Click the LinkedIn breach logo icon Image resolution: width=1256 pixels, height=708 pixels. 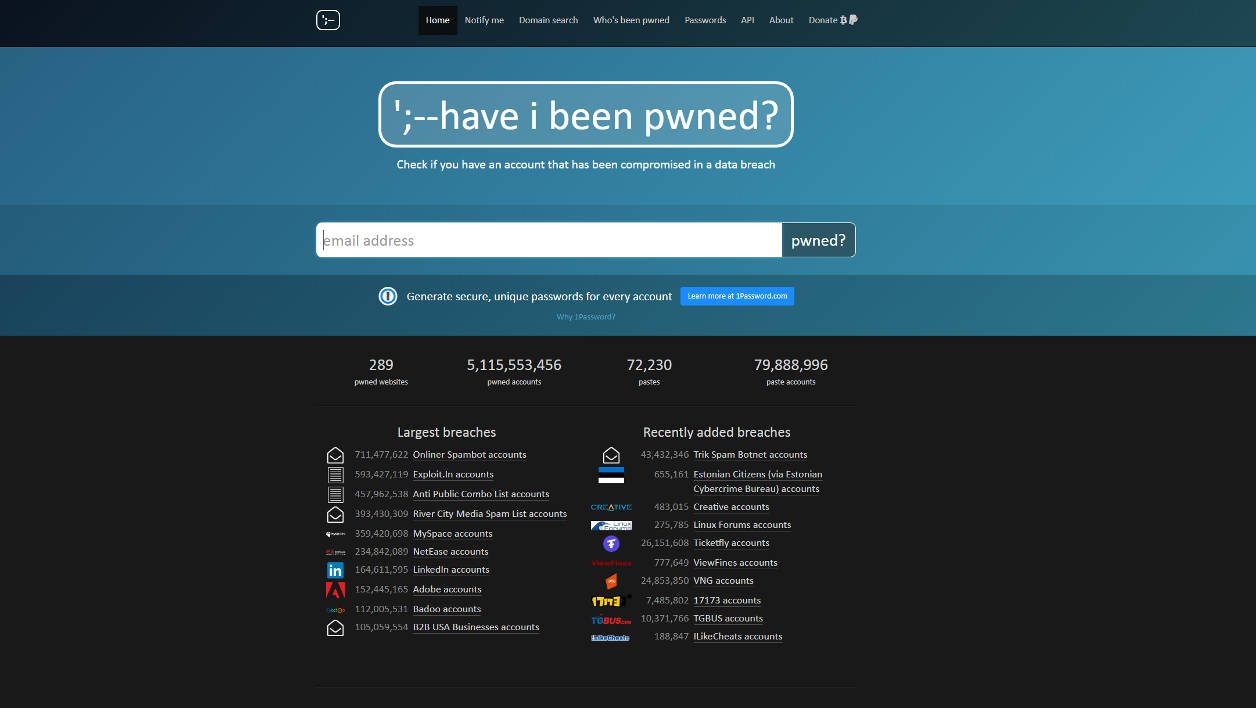coord(335,570)
